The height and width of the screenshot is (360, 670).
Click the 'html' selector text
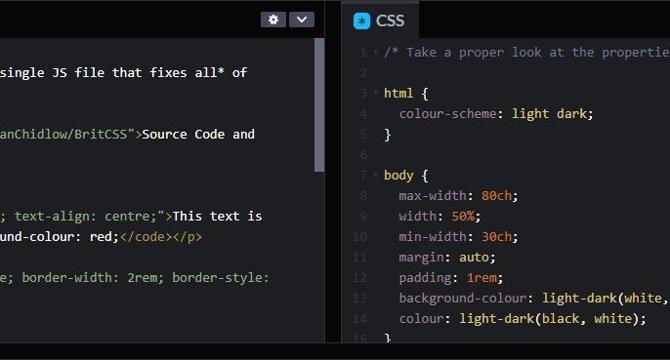tap(398, 93)
